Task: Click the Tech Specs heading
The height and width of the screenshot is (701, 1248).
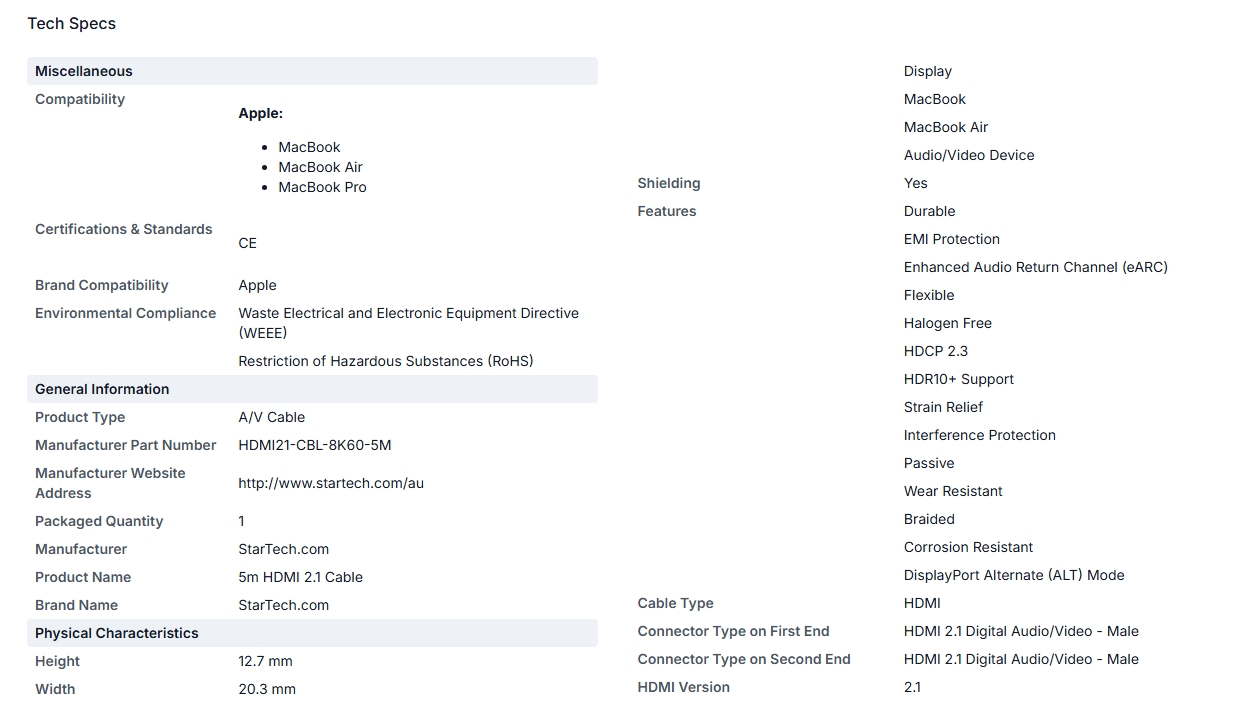Action: (x=71, y=23)
